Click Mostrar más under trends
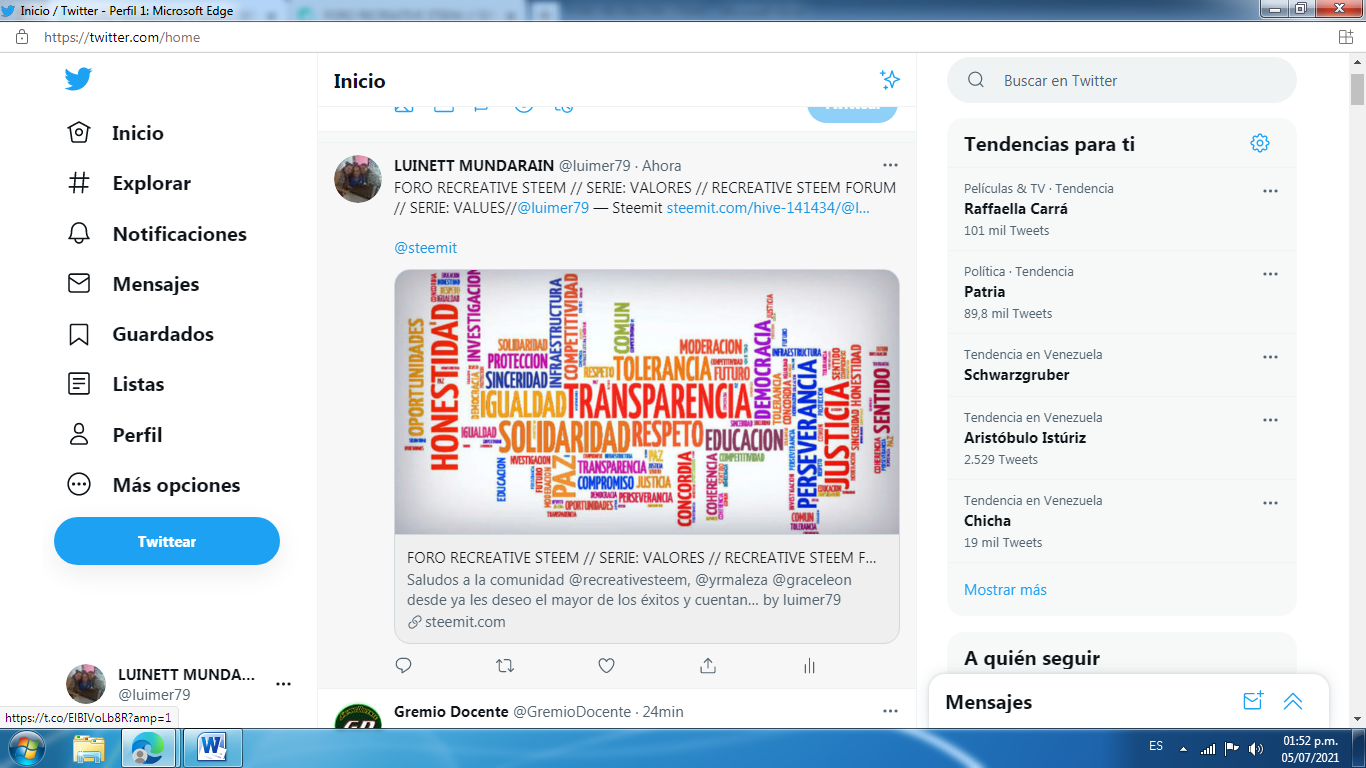The width and height of the screenshot is (1366, 768). 1005,589
